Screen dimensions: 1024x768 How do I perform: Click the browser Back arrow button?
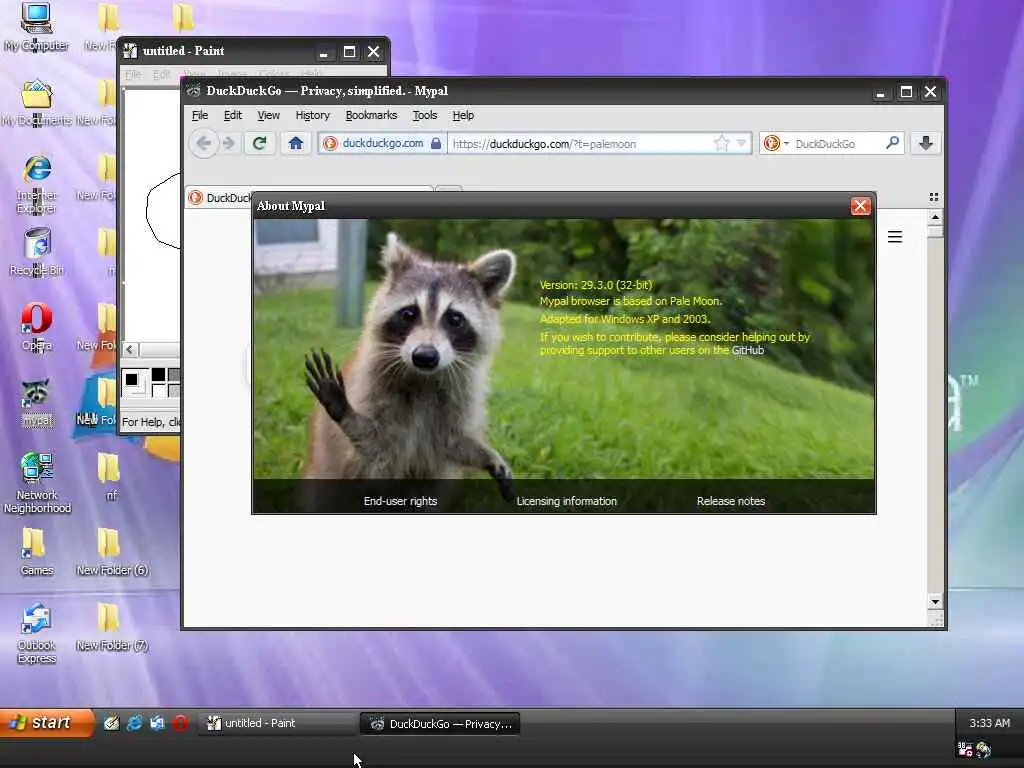coord(204,143)
